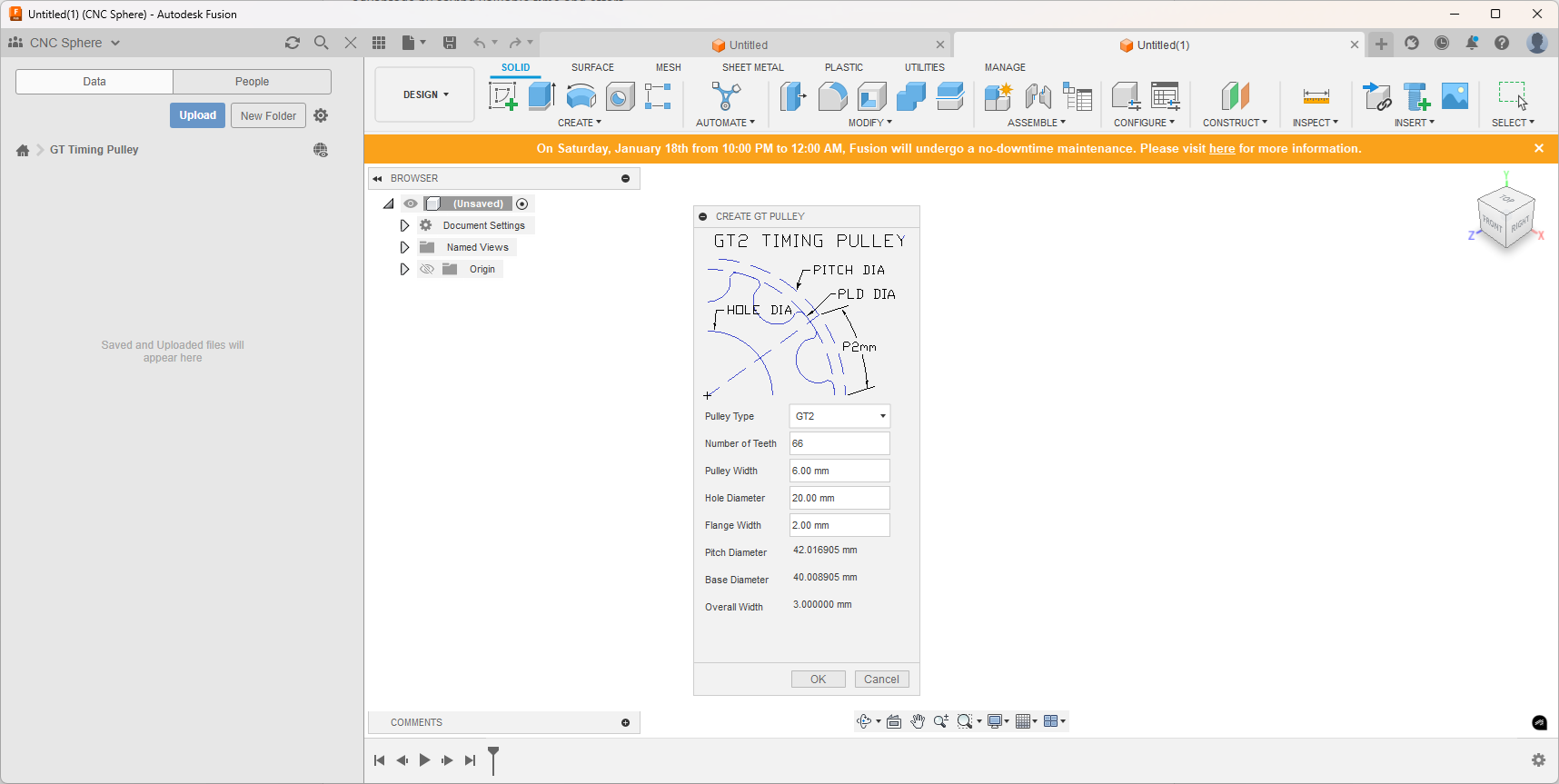Expand the Origin node
Viewport: 1559px width, 784px height.
tap(404, 269)
